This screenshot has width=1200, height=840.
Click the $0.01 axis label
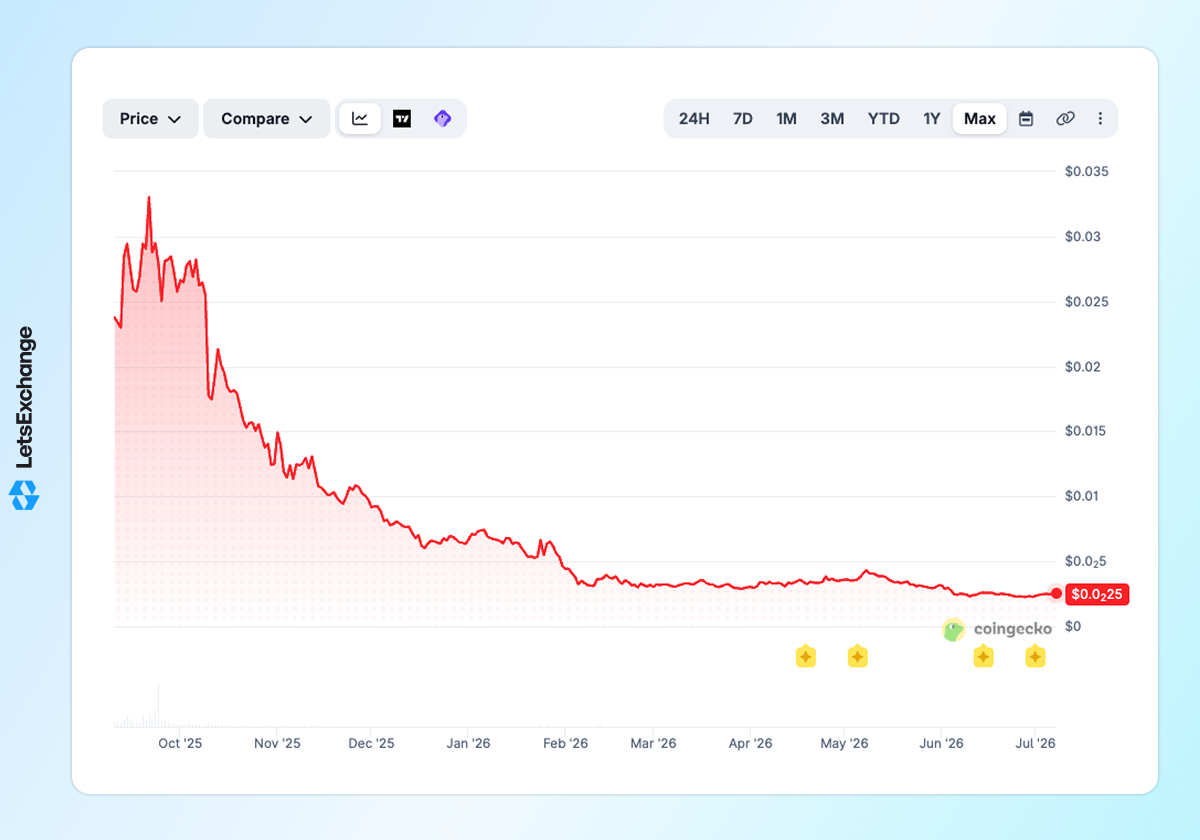click(x=1083, y=497)
